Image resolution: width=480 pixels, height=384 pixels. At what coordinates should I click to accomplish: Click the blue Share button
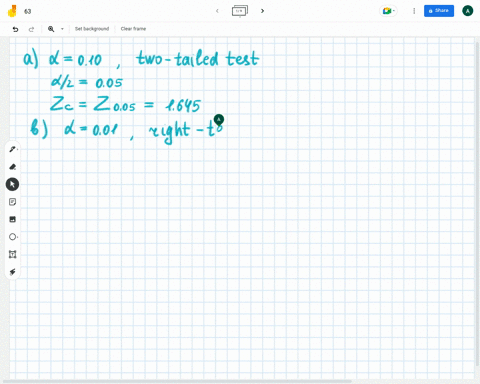tap(439, 11)
